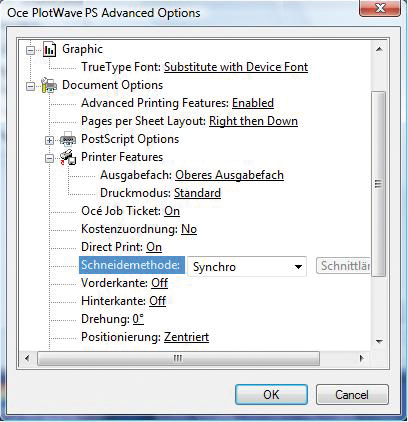Toggle Direct Print On value
This screenshot has height=422, width=408.
154,247
